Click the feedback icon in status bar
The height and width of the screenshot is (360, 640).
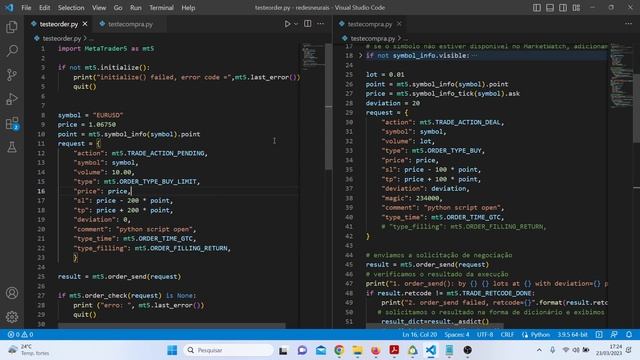tap(614, 334)
